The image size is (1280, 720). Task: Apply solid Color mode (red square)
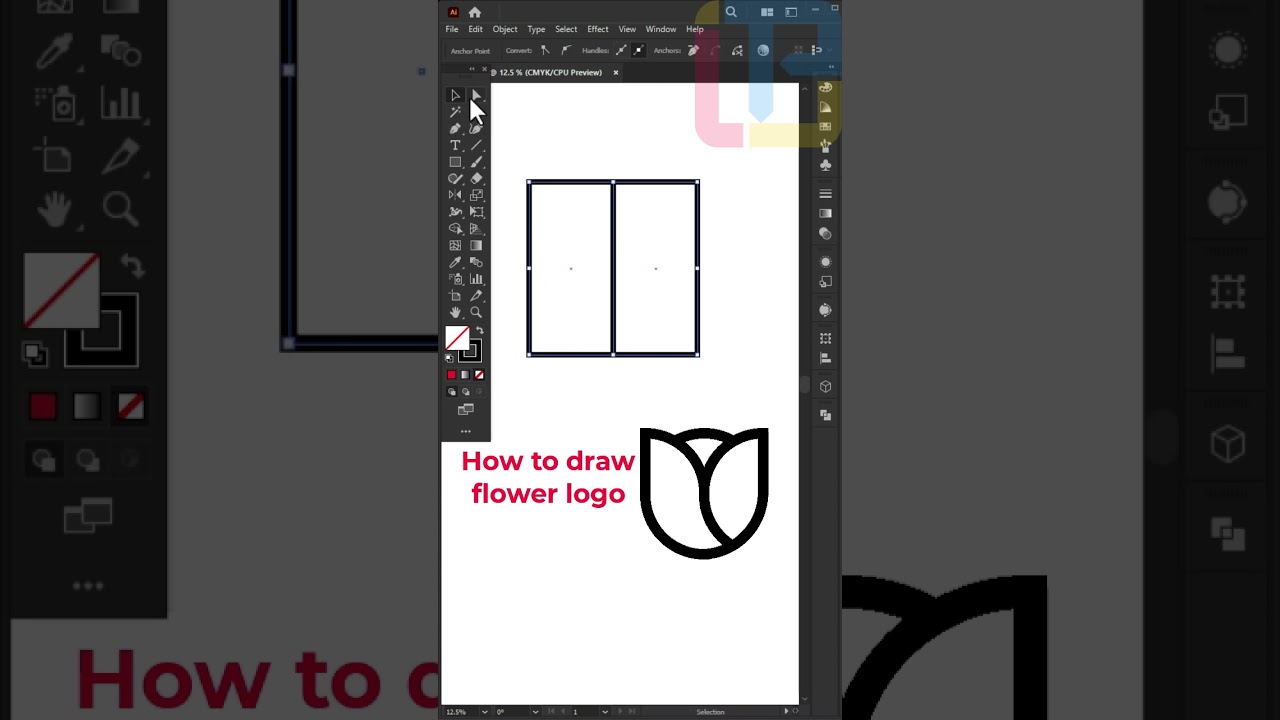[451, 375]
